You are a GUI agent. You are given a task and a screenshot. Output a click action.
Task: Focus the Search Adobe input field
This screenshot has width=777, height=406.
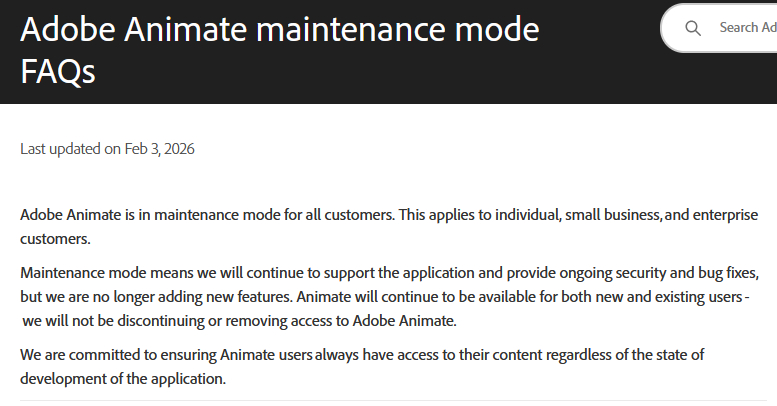(x=746, y=28)
